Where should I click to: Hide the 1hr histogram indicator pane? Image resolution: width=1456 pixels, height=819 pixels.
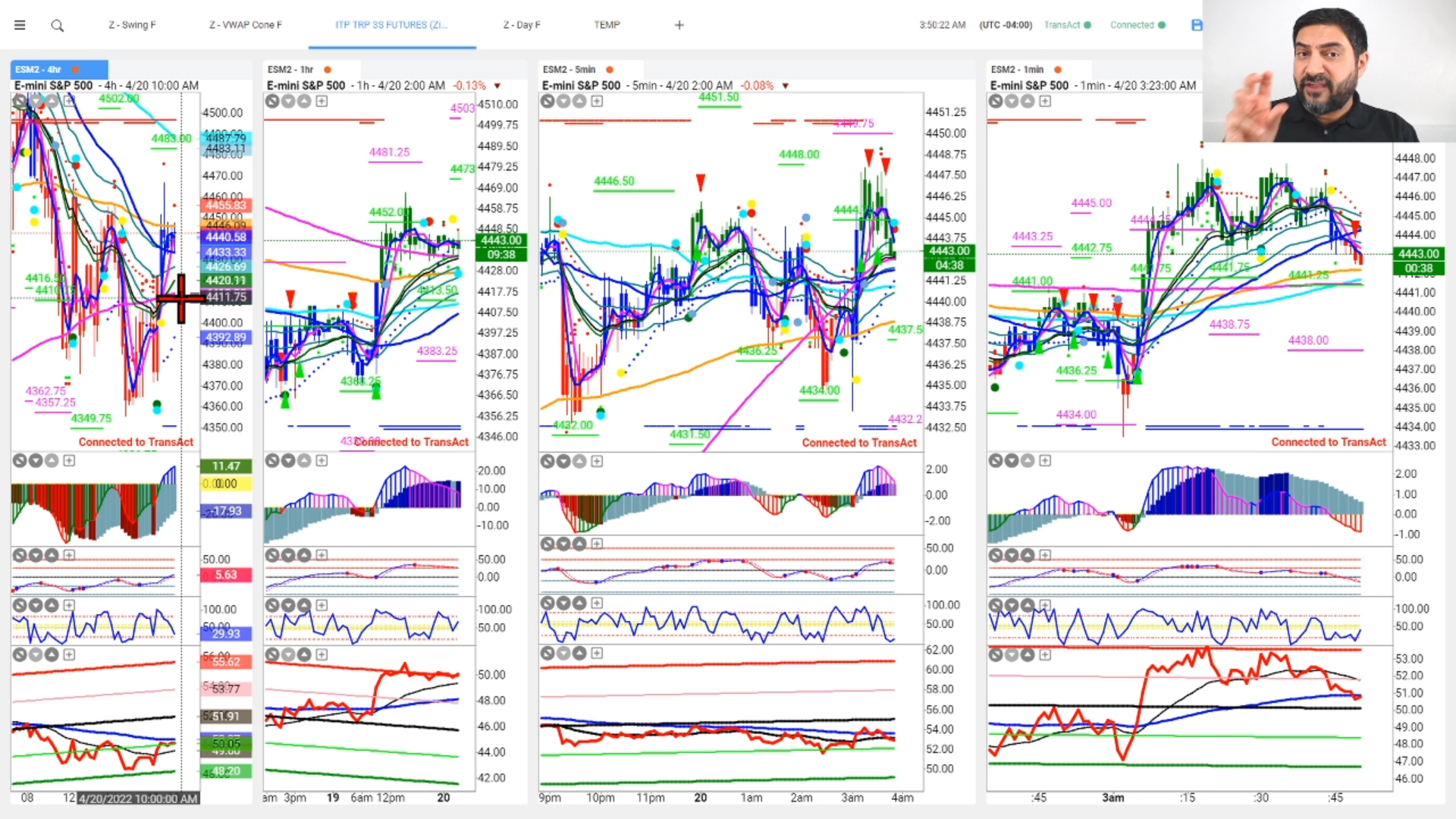click(x=272, y=460)
